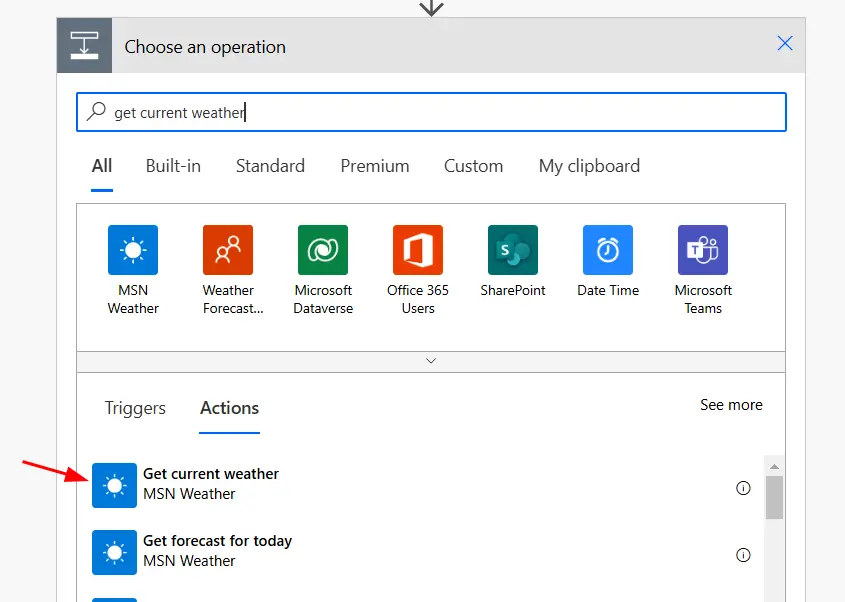Expand the connectors list with chevron
The height and width of the screenshot is (602, 845).
pyautogui.click(x=431, y=361)
